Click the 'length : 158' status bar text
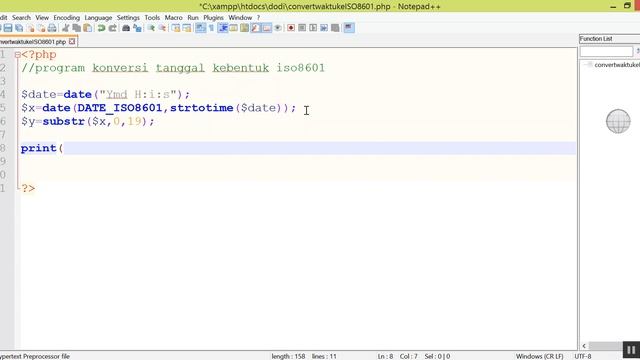This screenshot has height=360, width=640. pyautogui.click(x=288, y=356)
